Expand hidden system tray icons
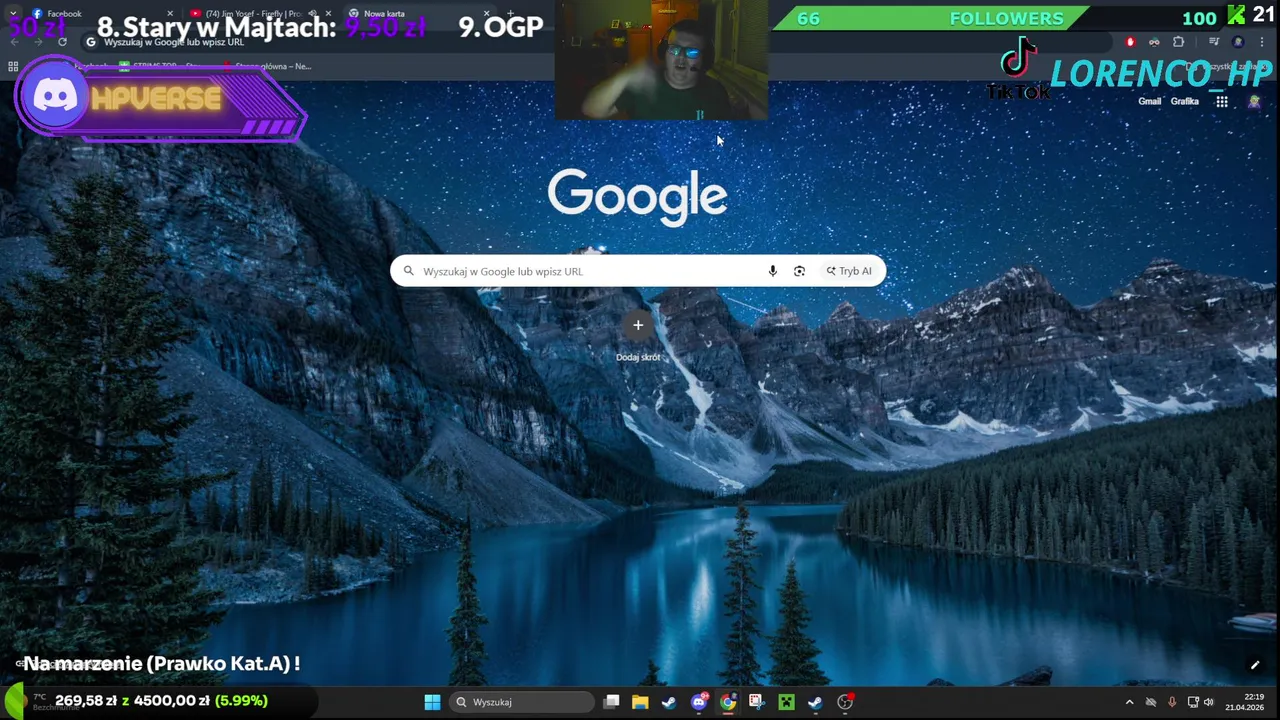This screenshot has width=1280, height=720. coord(1129,702)
